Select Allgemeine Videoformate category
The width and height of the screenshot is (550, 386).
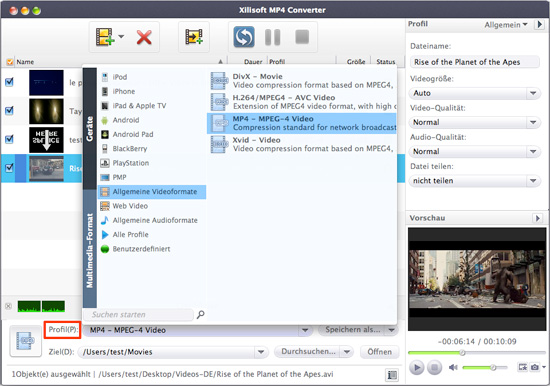tap(152, 192)
